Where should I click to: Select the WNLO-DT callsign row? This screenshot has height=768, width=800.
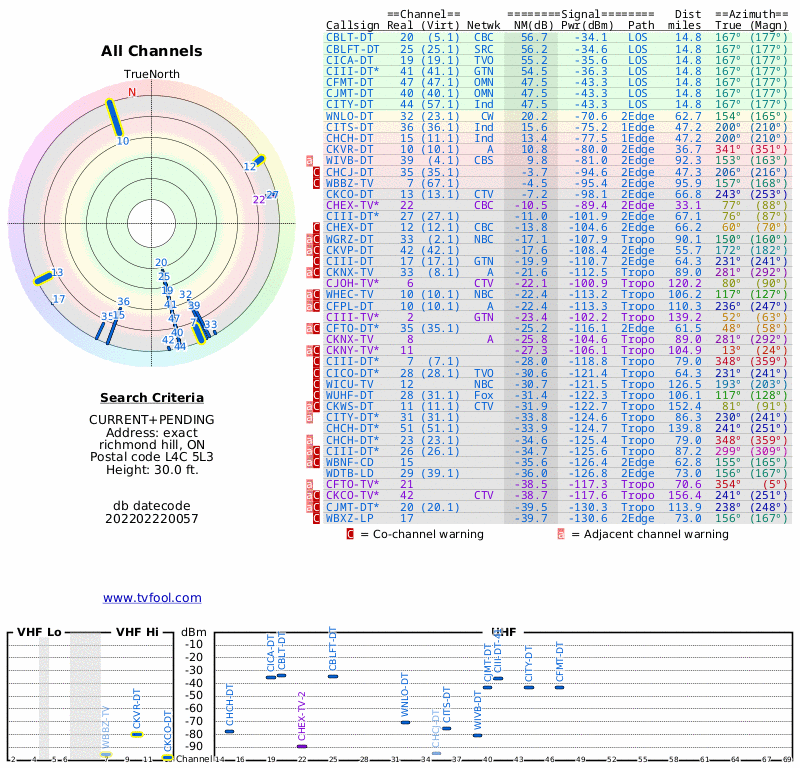351,116
